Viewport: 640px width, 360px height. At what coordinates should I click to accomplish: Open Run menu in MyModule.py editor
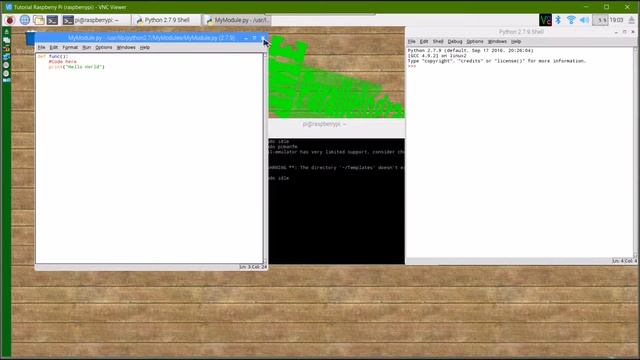pyautogui.click(x=87, y=47)
